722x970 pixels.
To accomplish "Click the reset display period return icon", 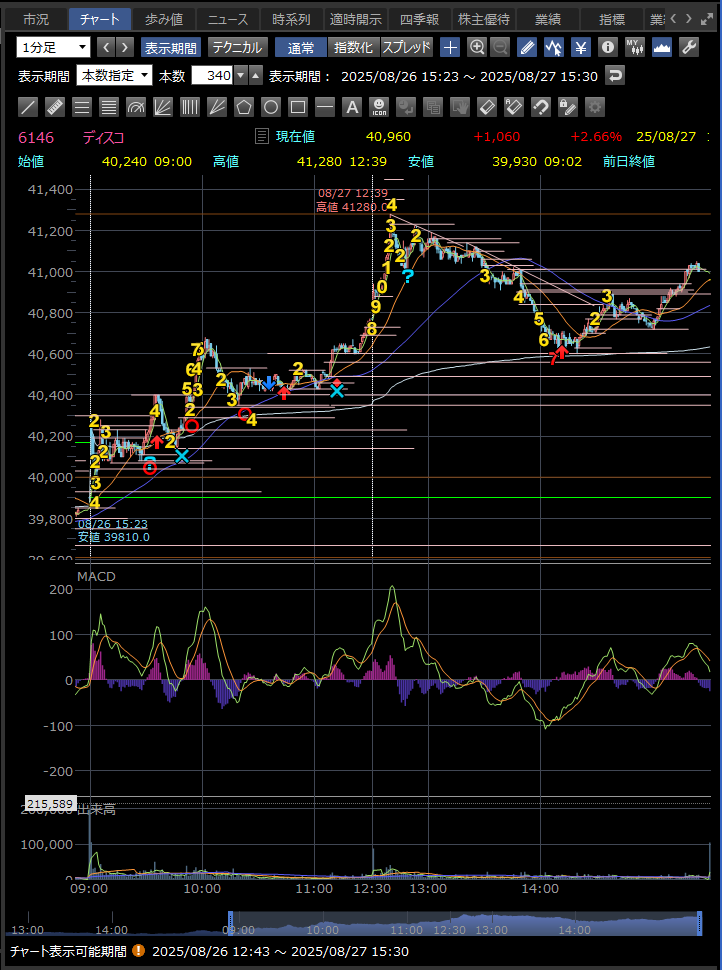I will point(616,76).
